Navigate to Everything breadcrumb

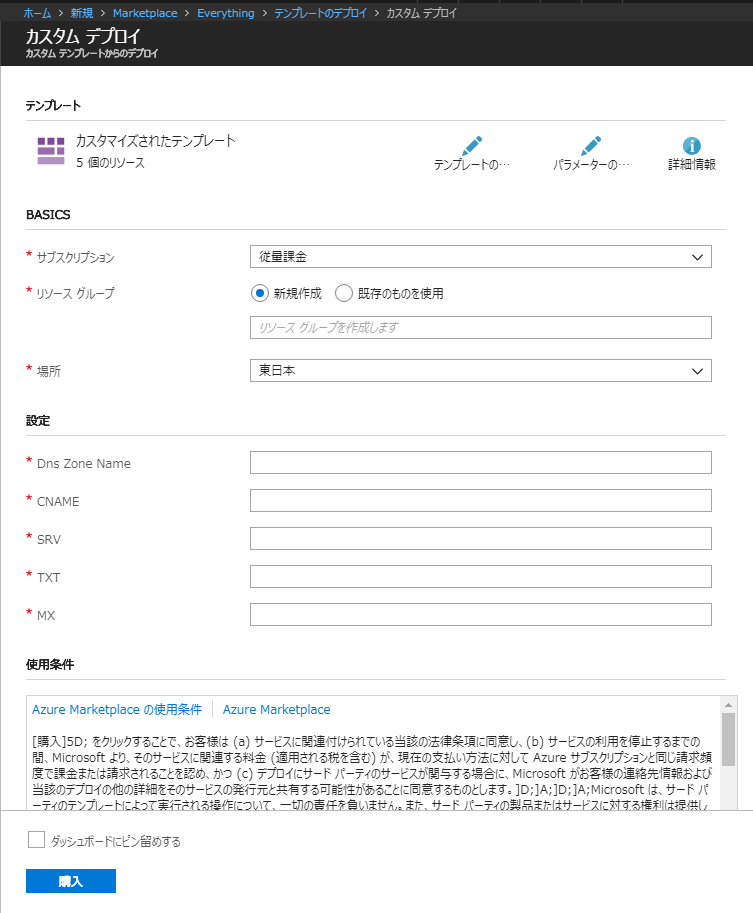click(x=226, y=13)
